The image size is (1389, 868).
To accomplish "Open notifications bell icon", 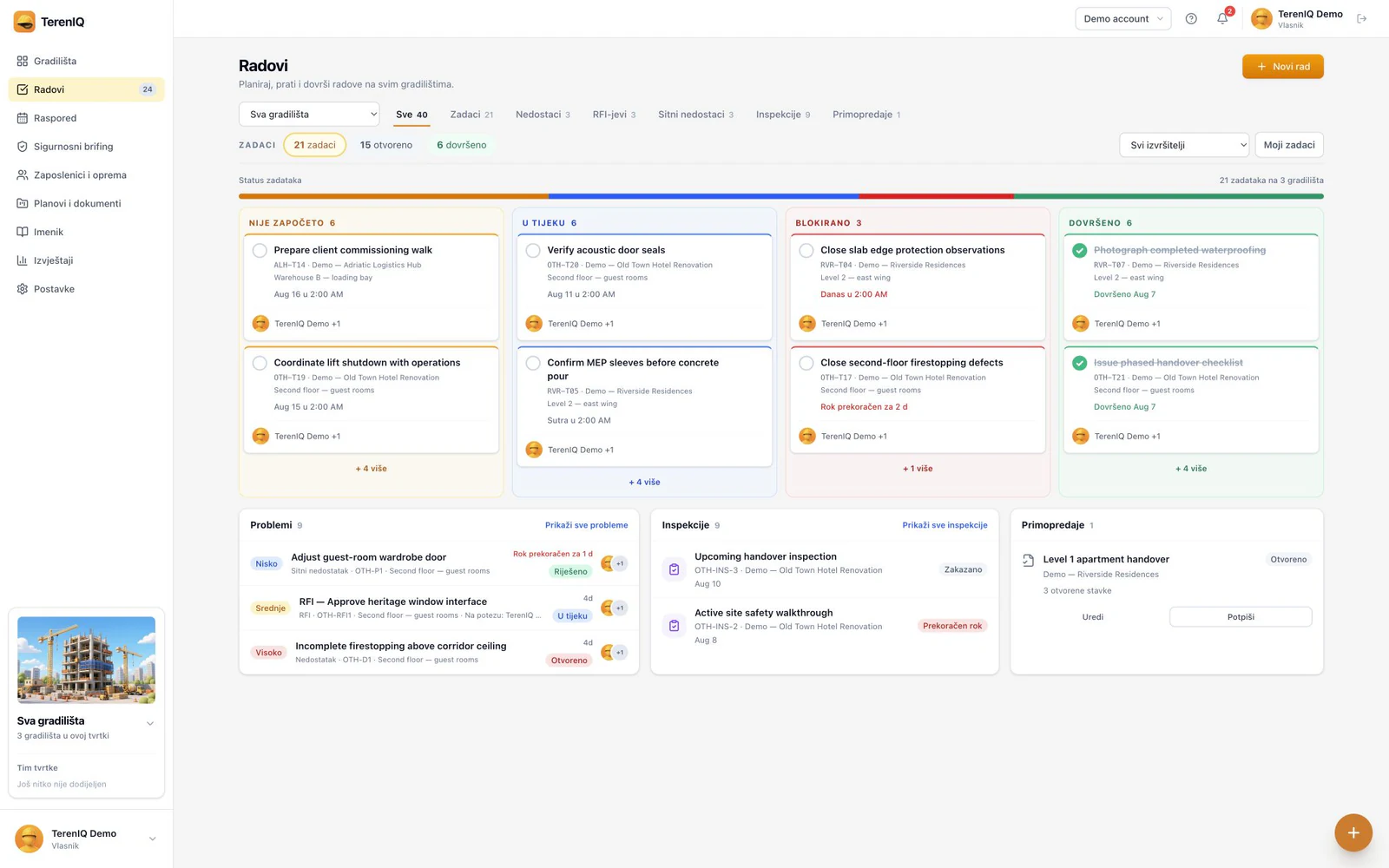I will click(1222, 18).
